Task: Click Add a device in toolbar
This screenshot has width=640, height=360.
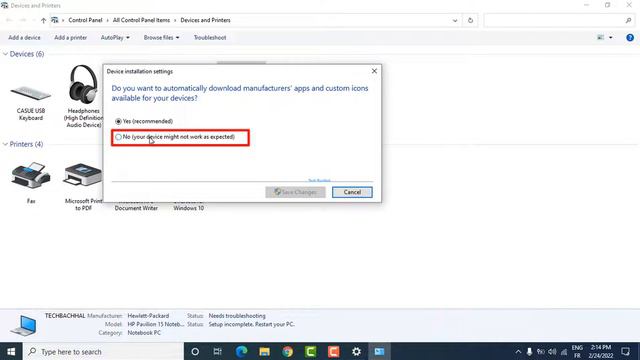Action: click(x=24, y=38)
